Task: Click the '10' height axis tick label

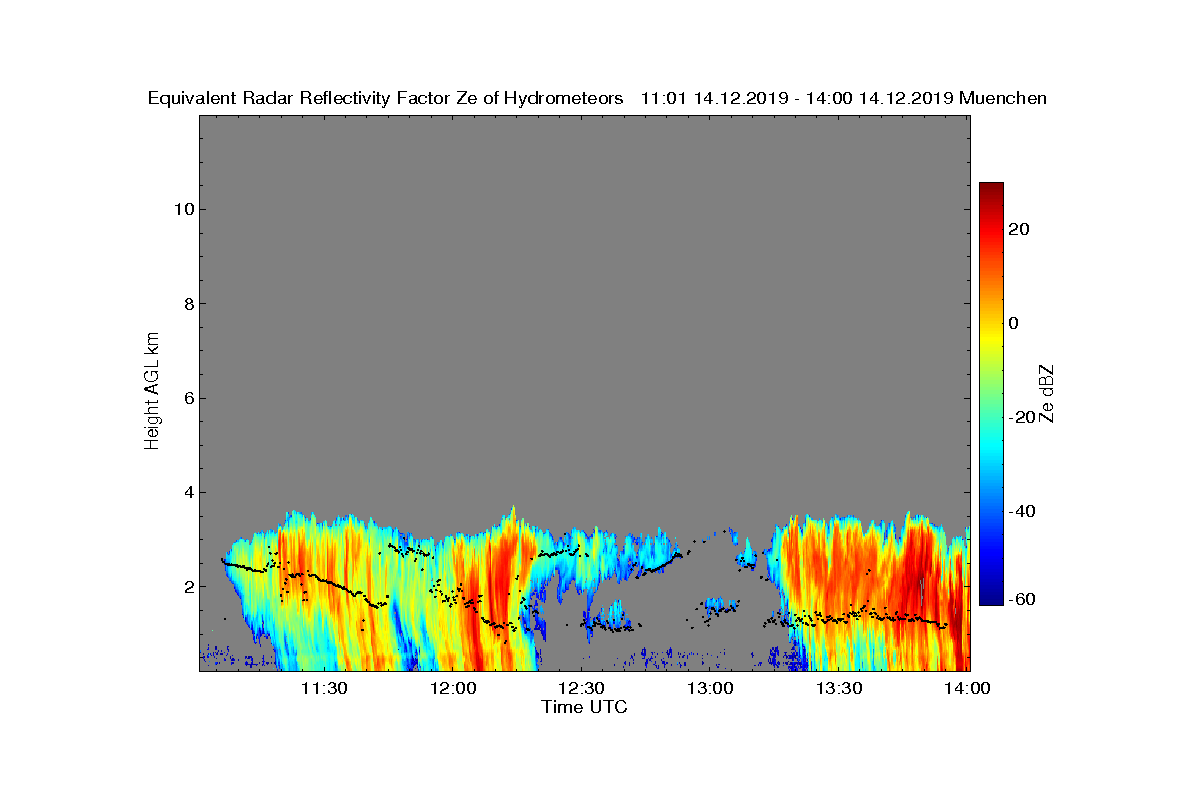Action: 183,209
